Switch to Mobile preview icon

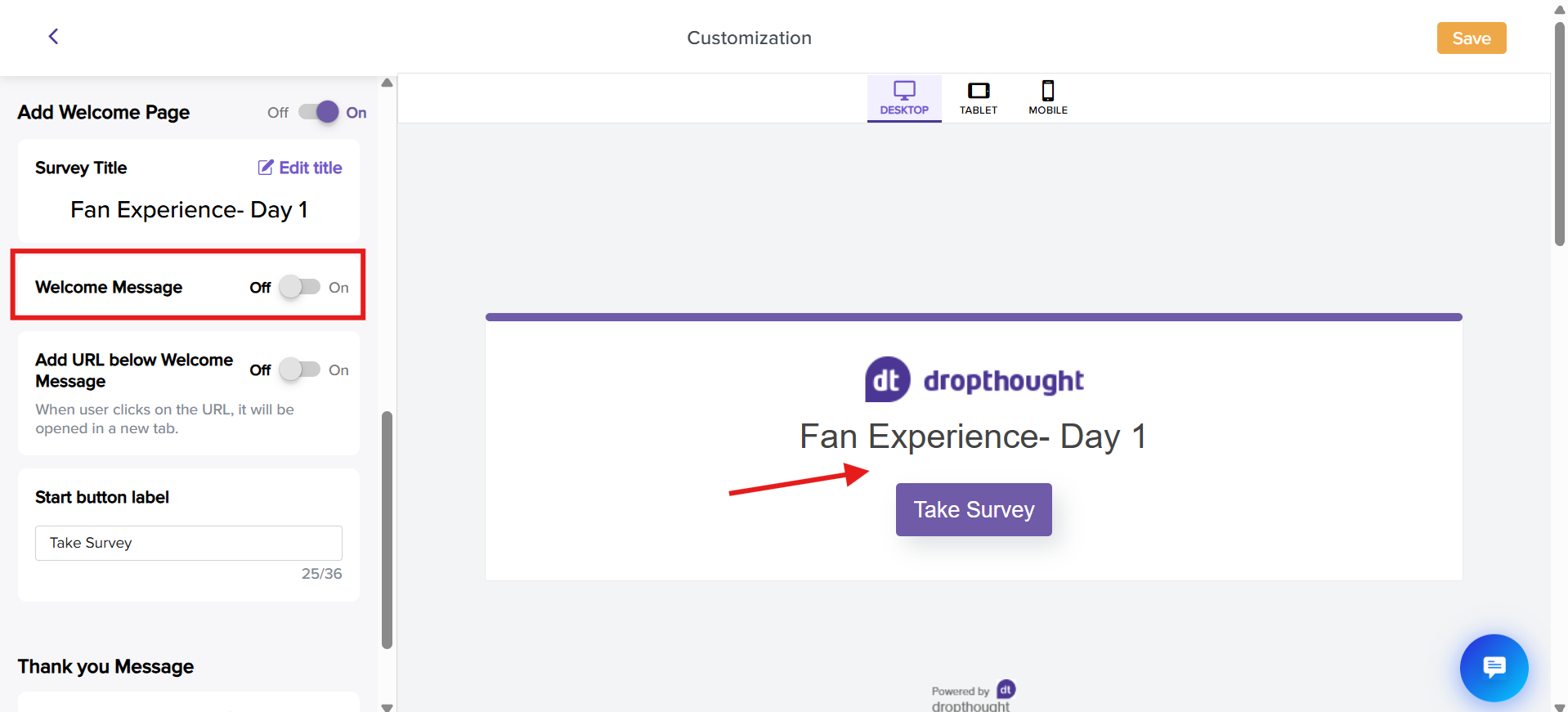coord(1048,90)
